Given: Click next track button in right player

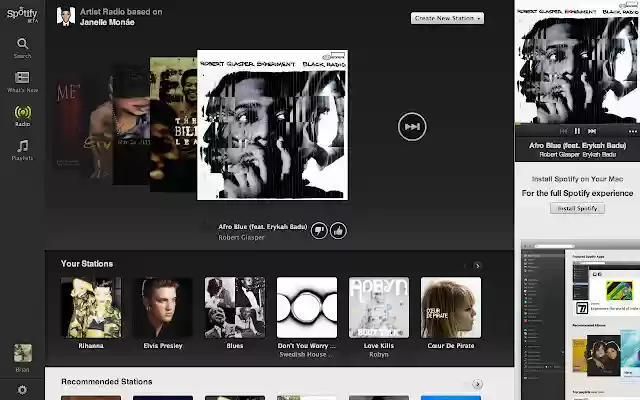Looking at the screenshot, I should click(x=592, y=131).
